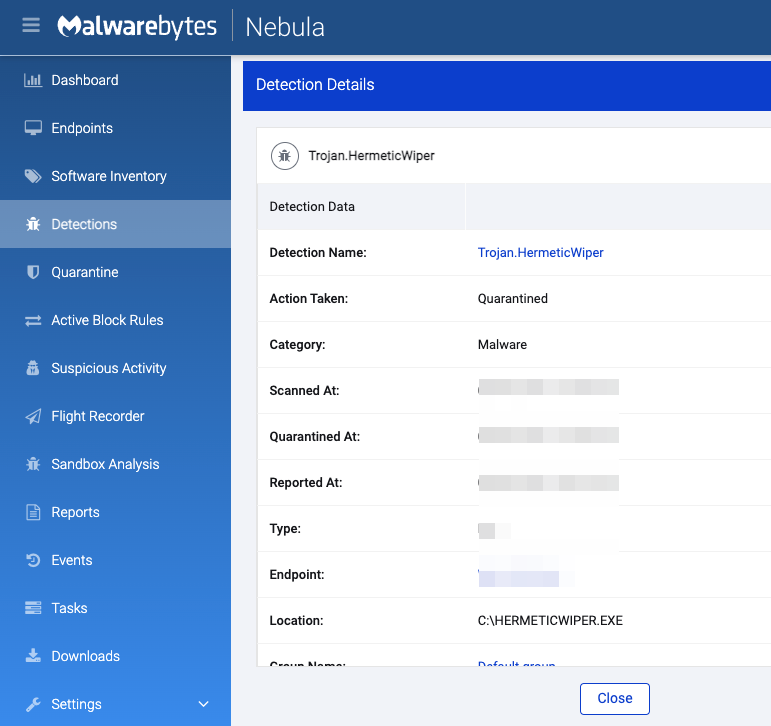Open Sandbox Analysis in sidebar
The height and width of the screenshot is (726, 771).
105,464
